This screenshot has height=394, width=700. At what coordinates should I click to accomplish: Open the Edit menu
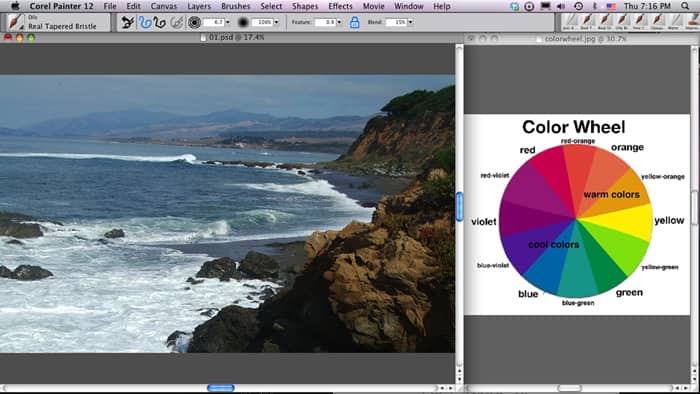[133, 6]
